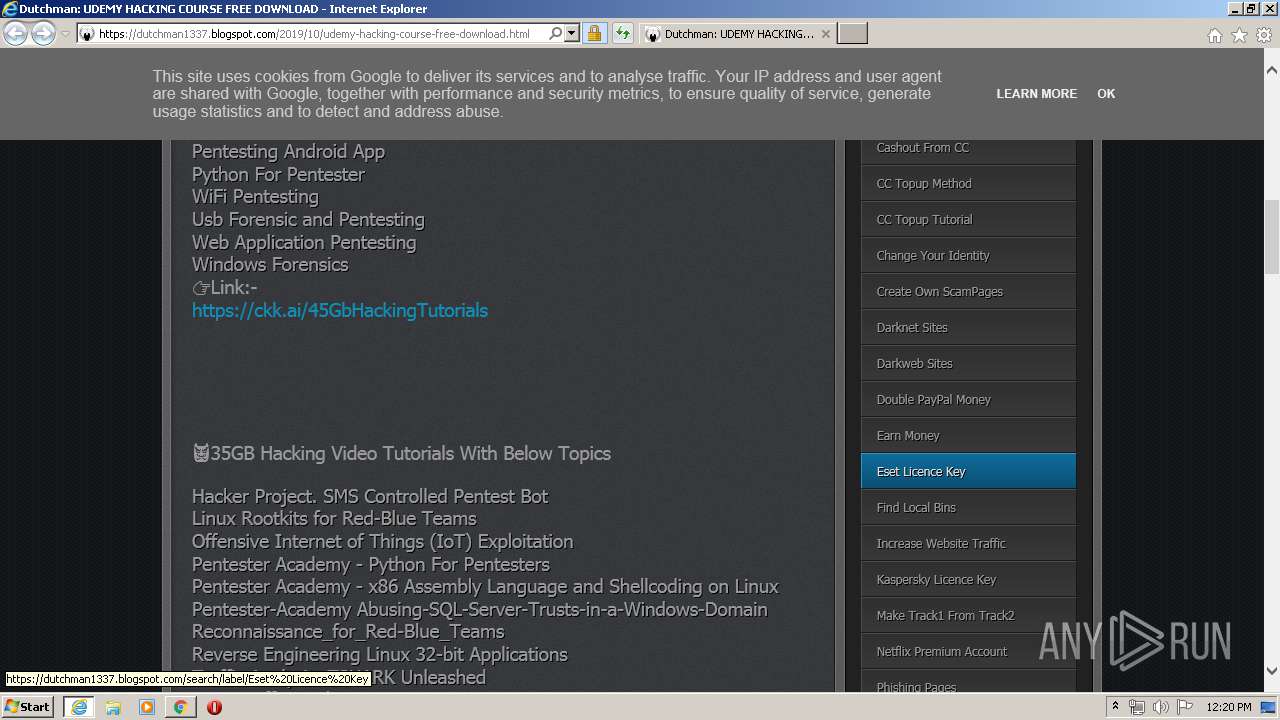
Task: Open the Windows Start button
Action: [x=28, y=707]
